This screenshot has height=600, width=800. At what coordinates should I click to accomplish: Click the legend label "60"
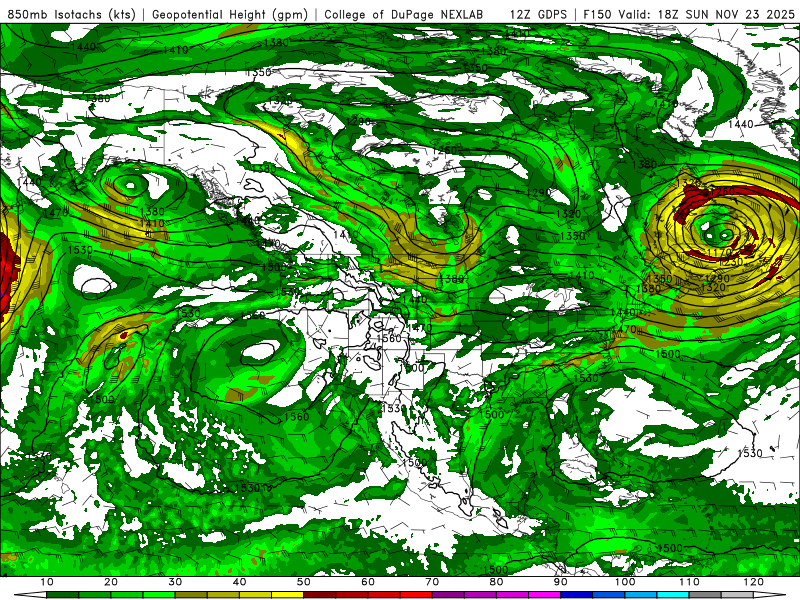368,582
